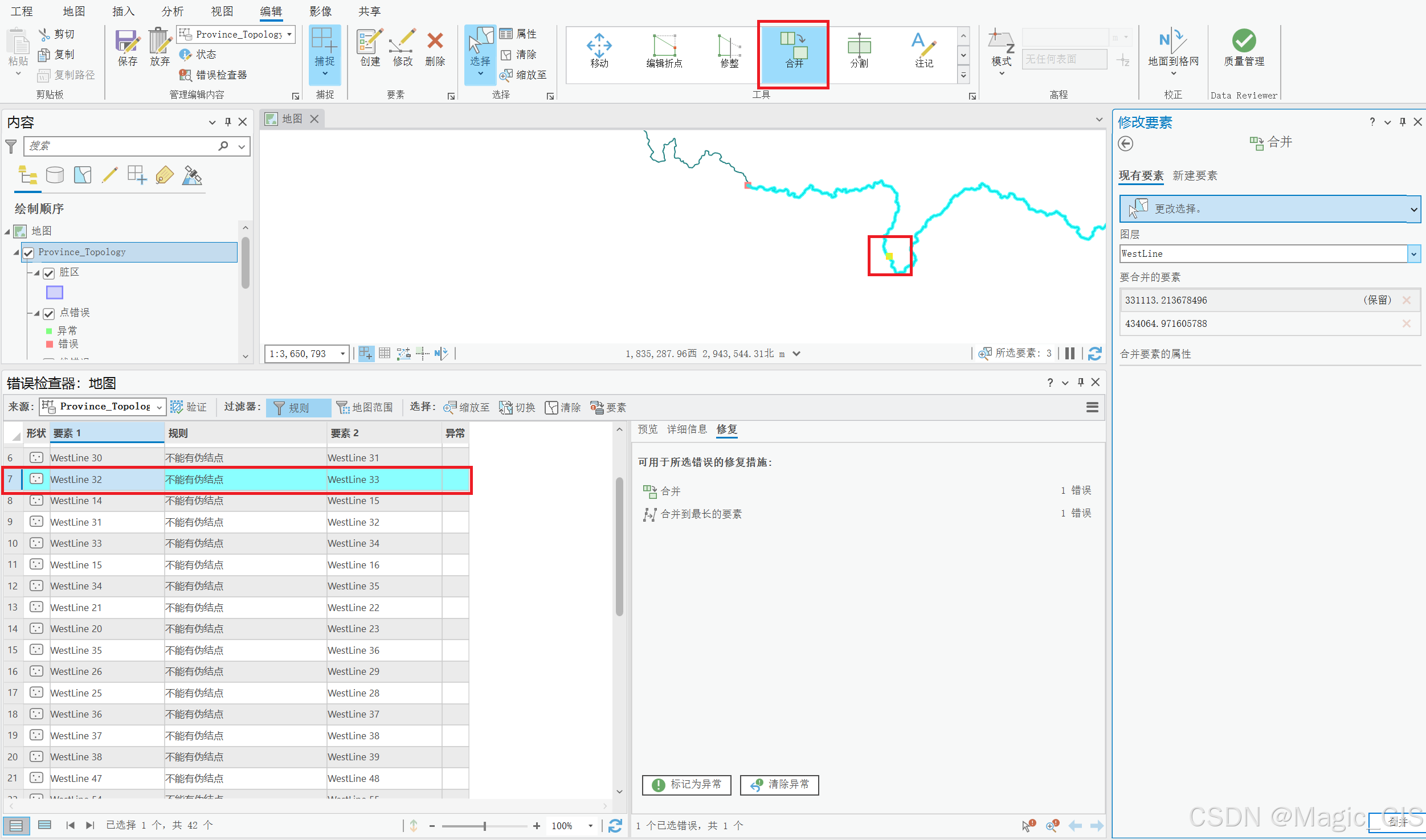Open the 编辑折点 (Edit Vertices) tool
1426x840 pixels.
pyautogui.click(x=664, y=46)
